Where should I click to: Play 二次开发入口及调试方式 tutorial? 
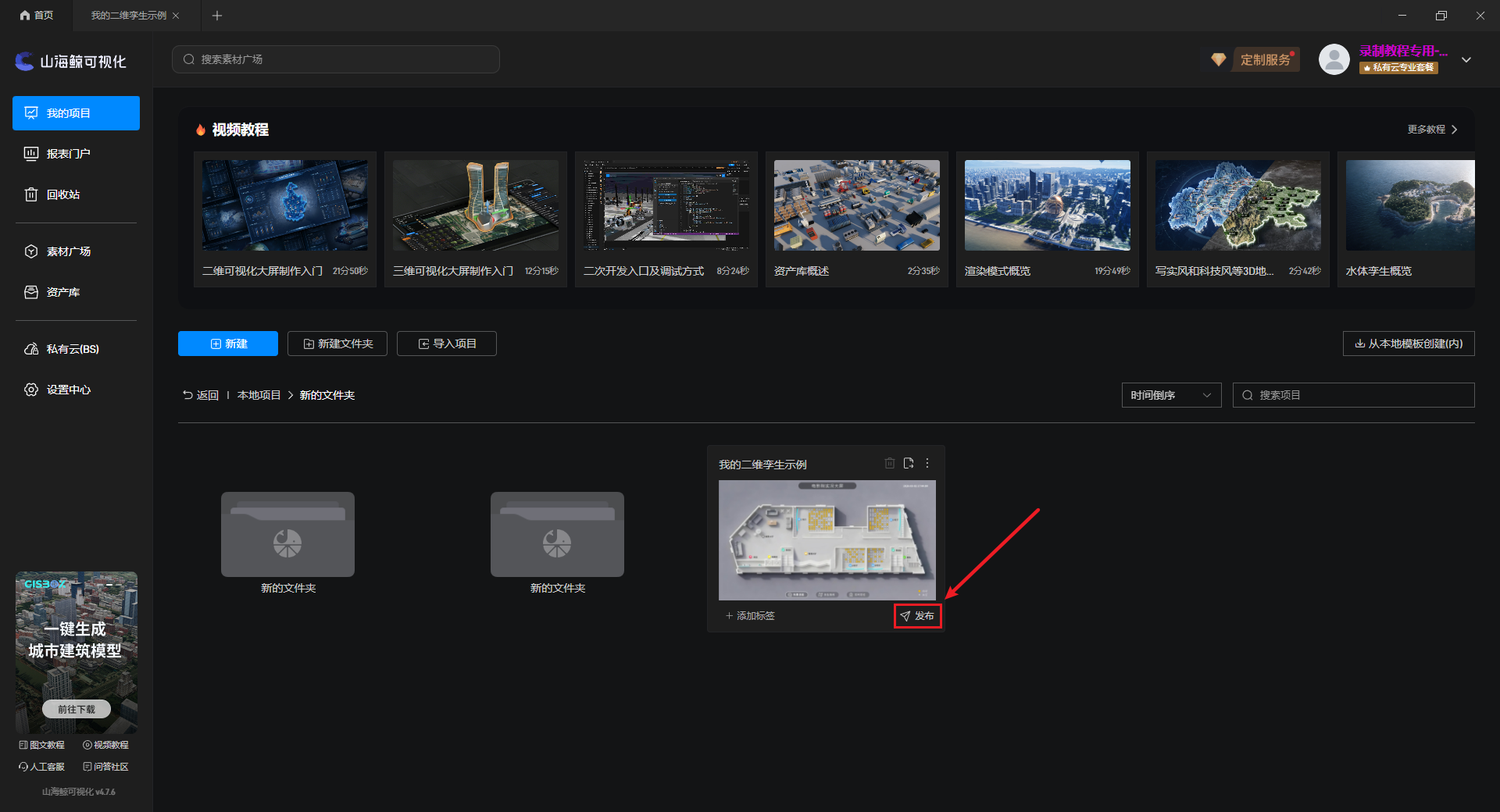pos(666,219)
